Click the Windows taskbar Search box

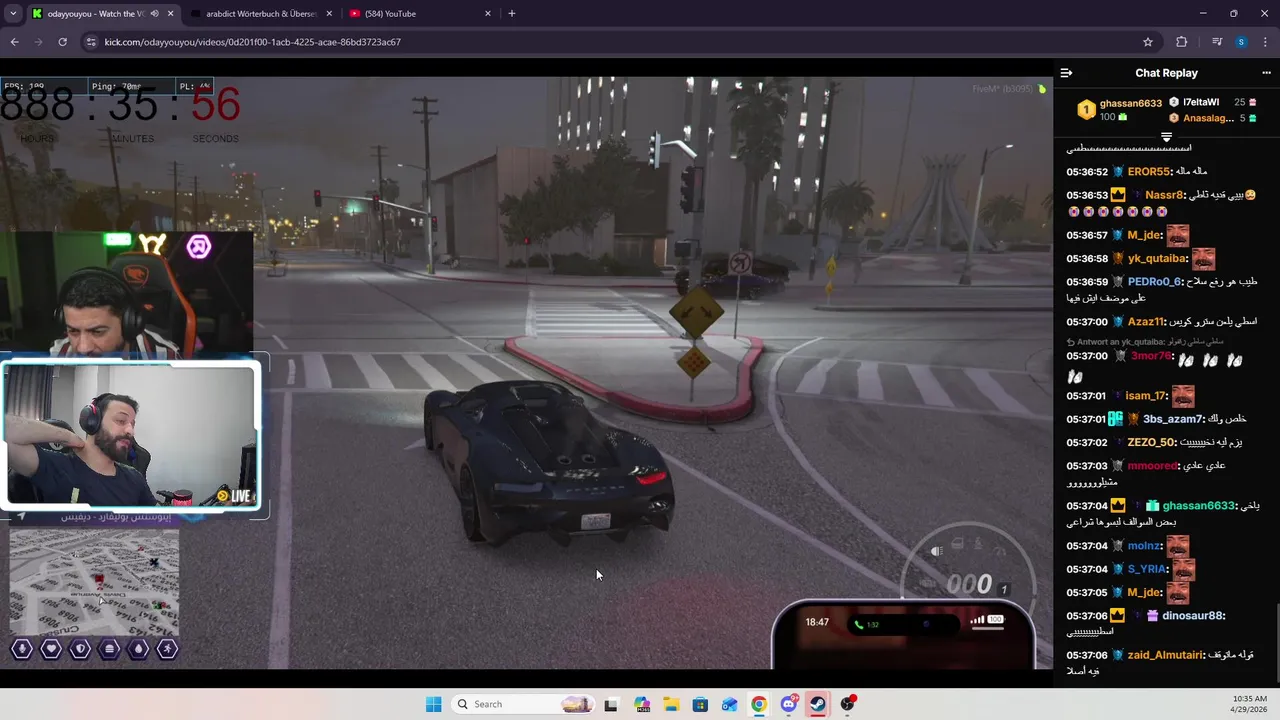pyautogui.click(x=521, y=704)
